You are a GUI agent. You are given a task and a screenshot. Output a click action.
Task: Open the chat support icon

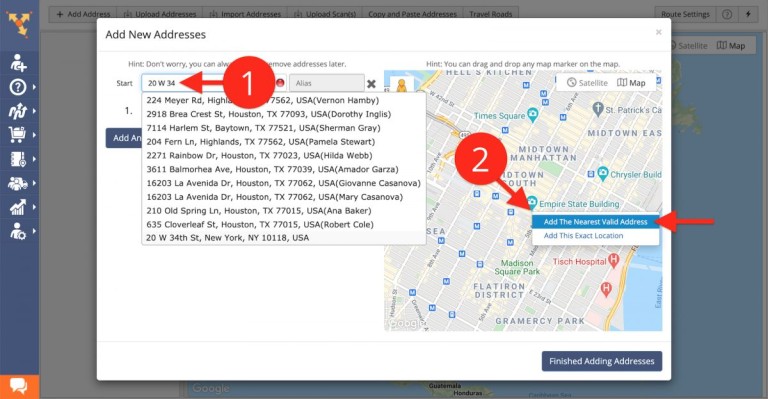point(19,386)
